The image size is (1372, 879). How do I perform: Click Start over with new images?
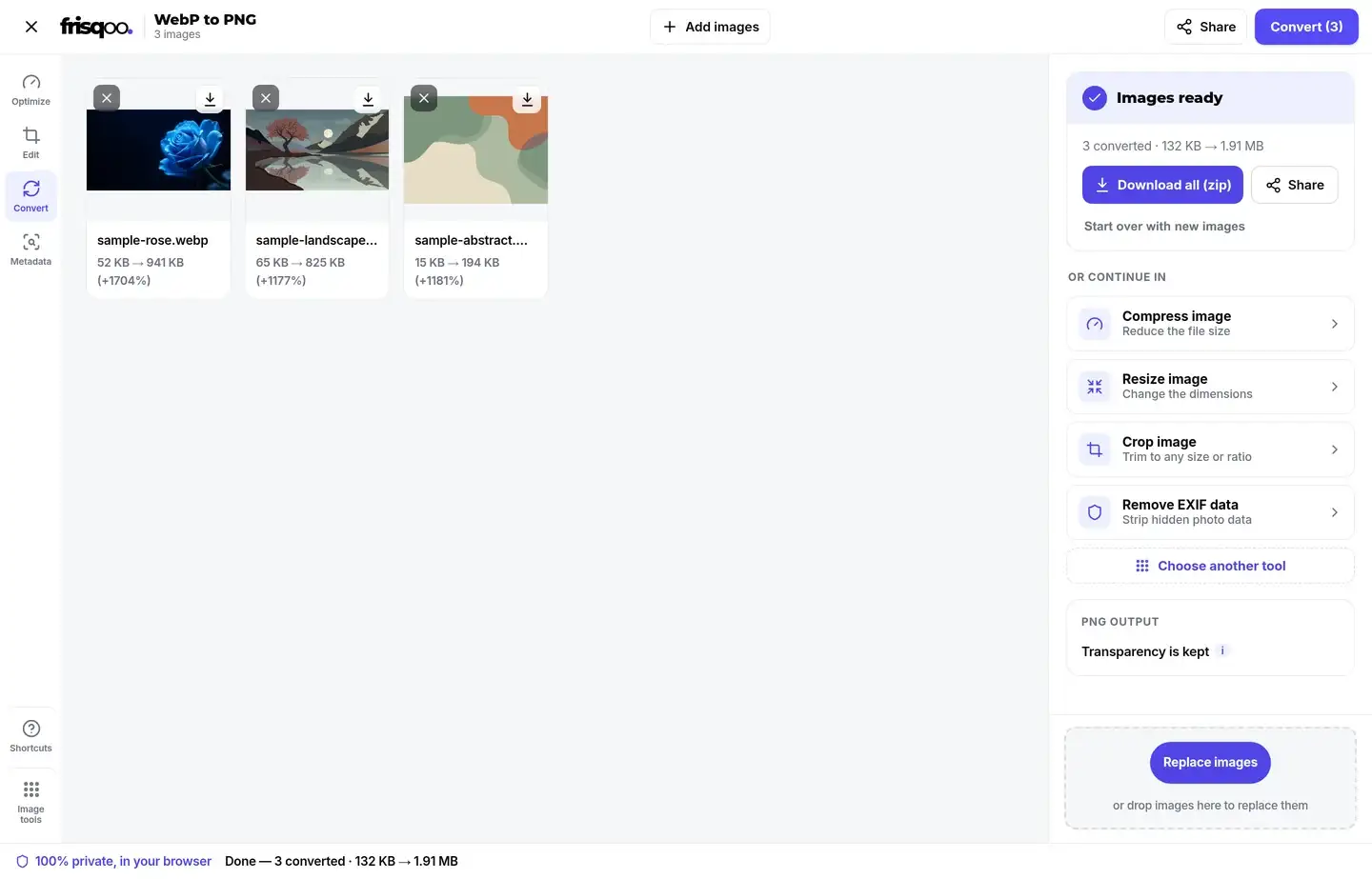point(1164,227)
